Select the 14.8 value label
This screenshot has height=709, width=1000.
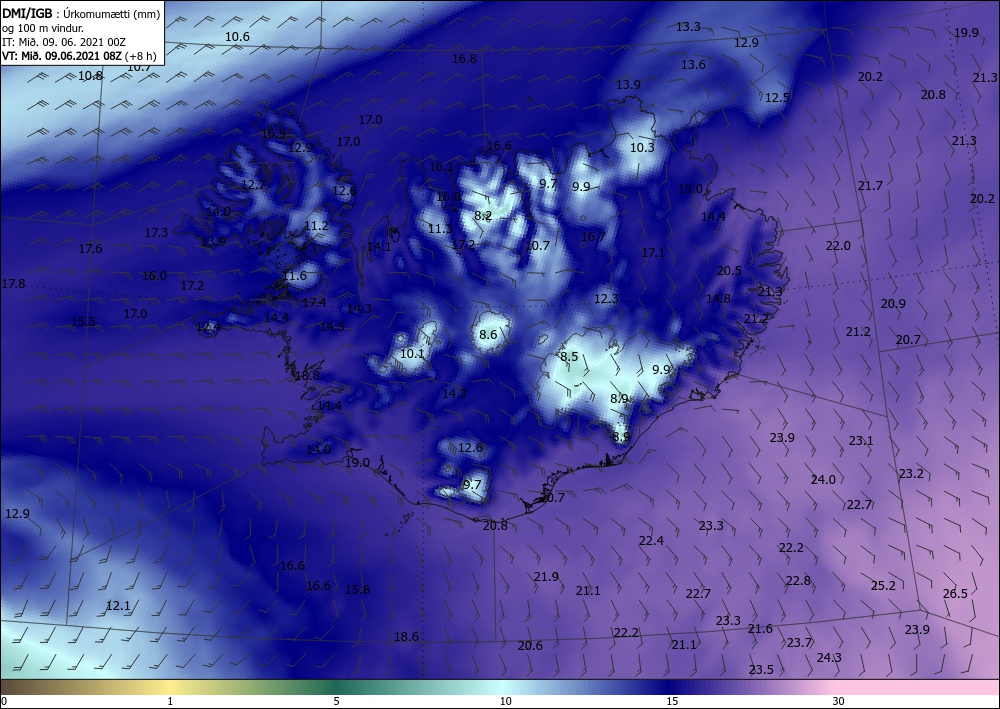[718, 298]
